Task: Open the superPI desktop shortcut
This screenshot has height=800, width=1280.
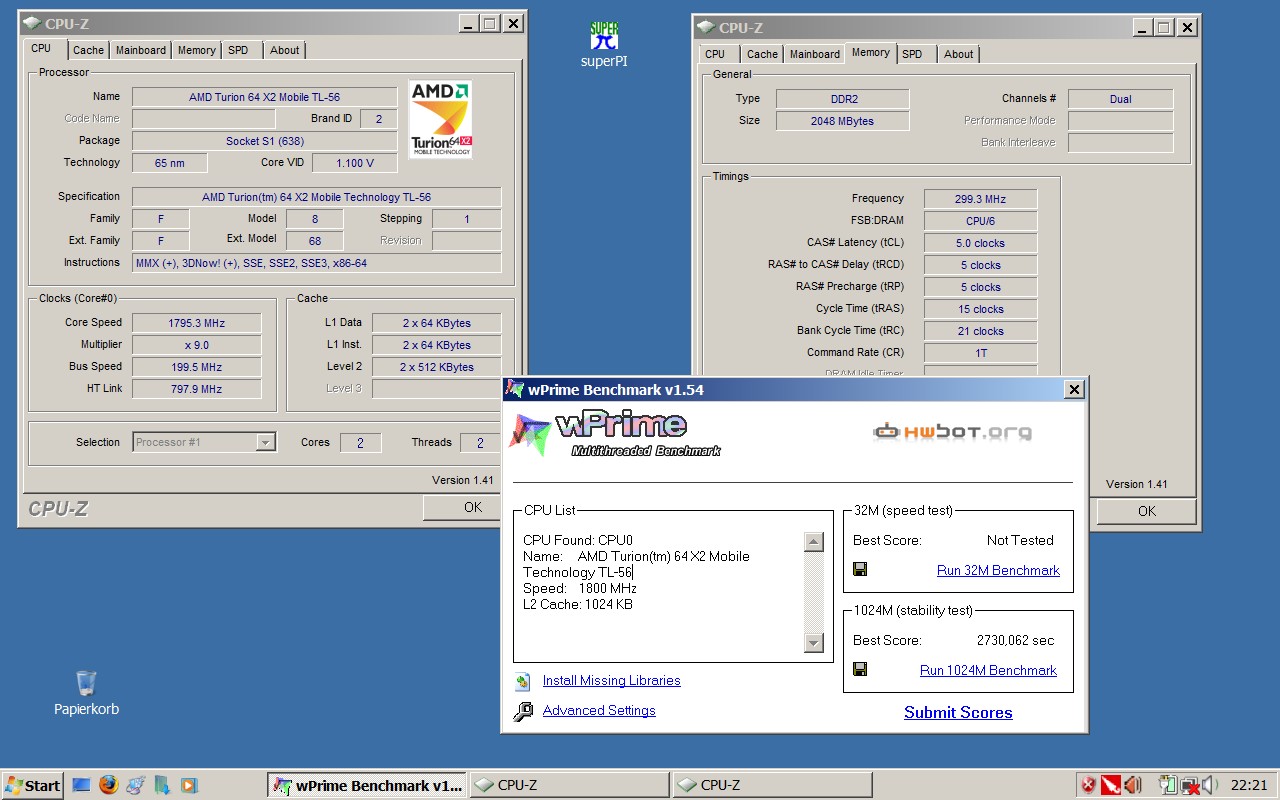Action: click(604, 45)
